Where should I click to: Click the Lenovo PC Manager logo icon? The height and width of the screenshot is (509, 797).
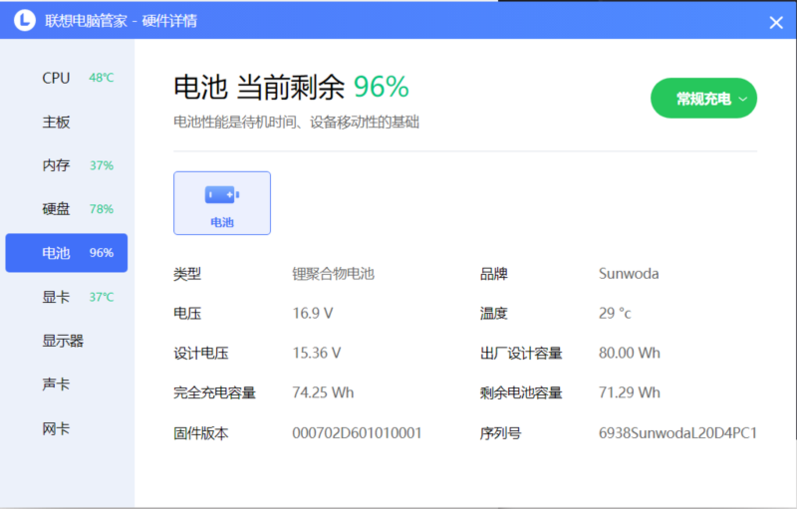(22, 20)
